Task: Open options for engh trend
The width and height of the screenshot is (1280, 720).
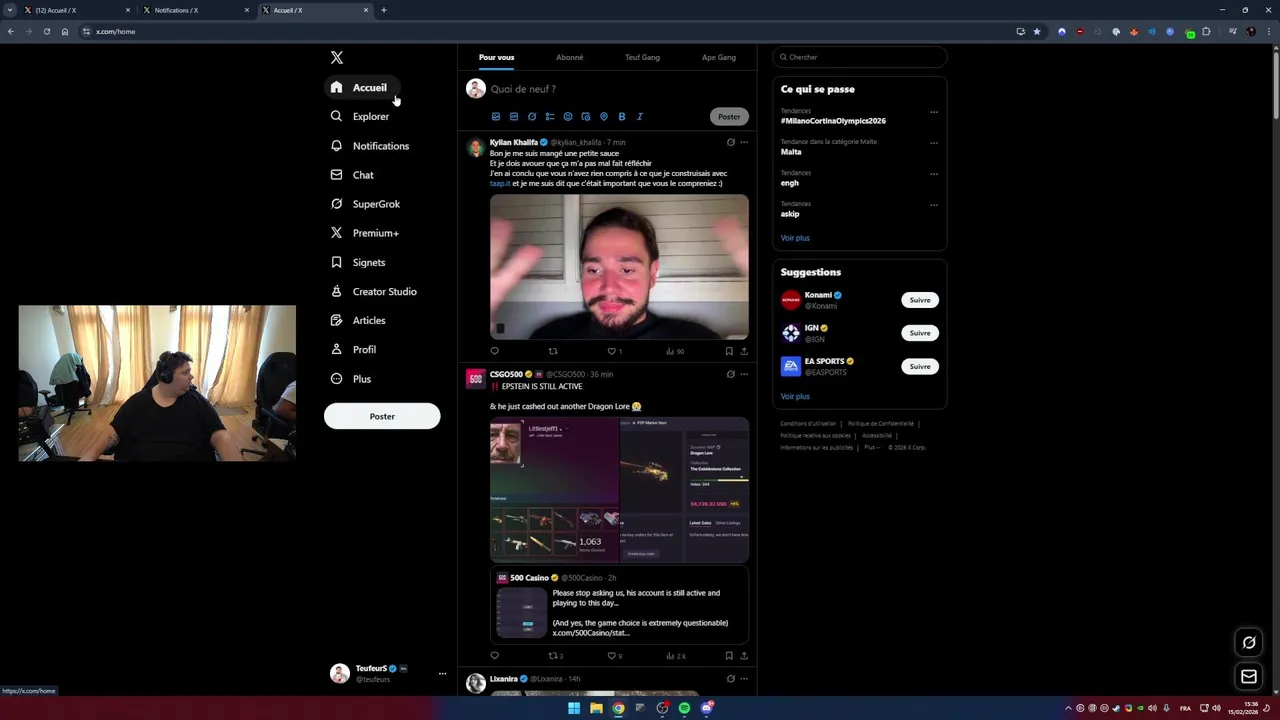Action: (934, 174)
